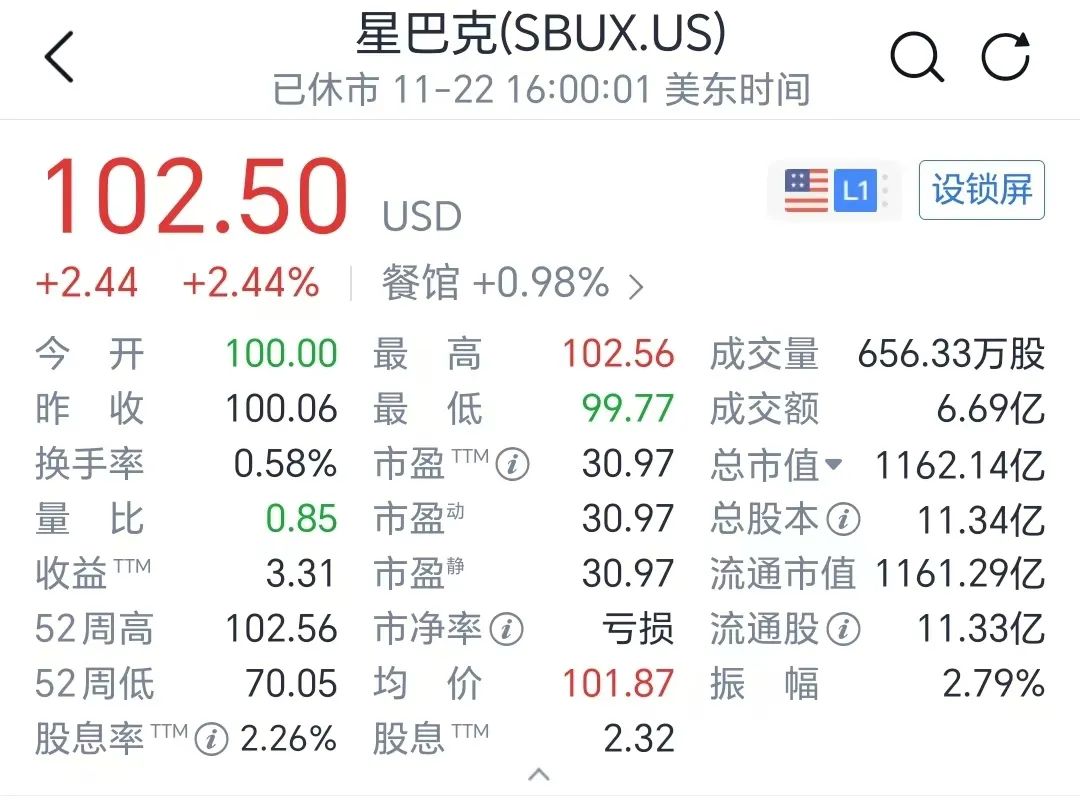Screen dimensions: 1080x804
Task: Tap info icon beside 市盈TTM
Action: pos(513,465)
